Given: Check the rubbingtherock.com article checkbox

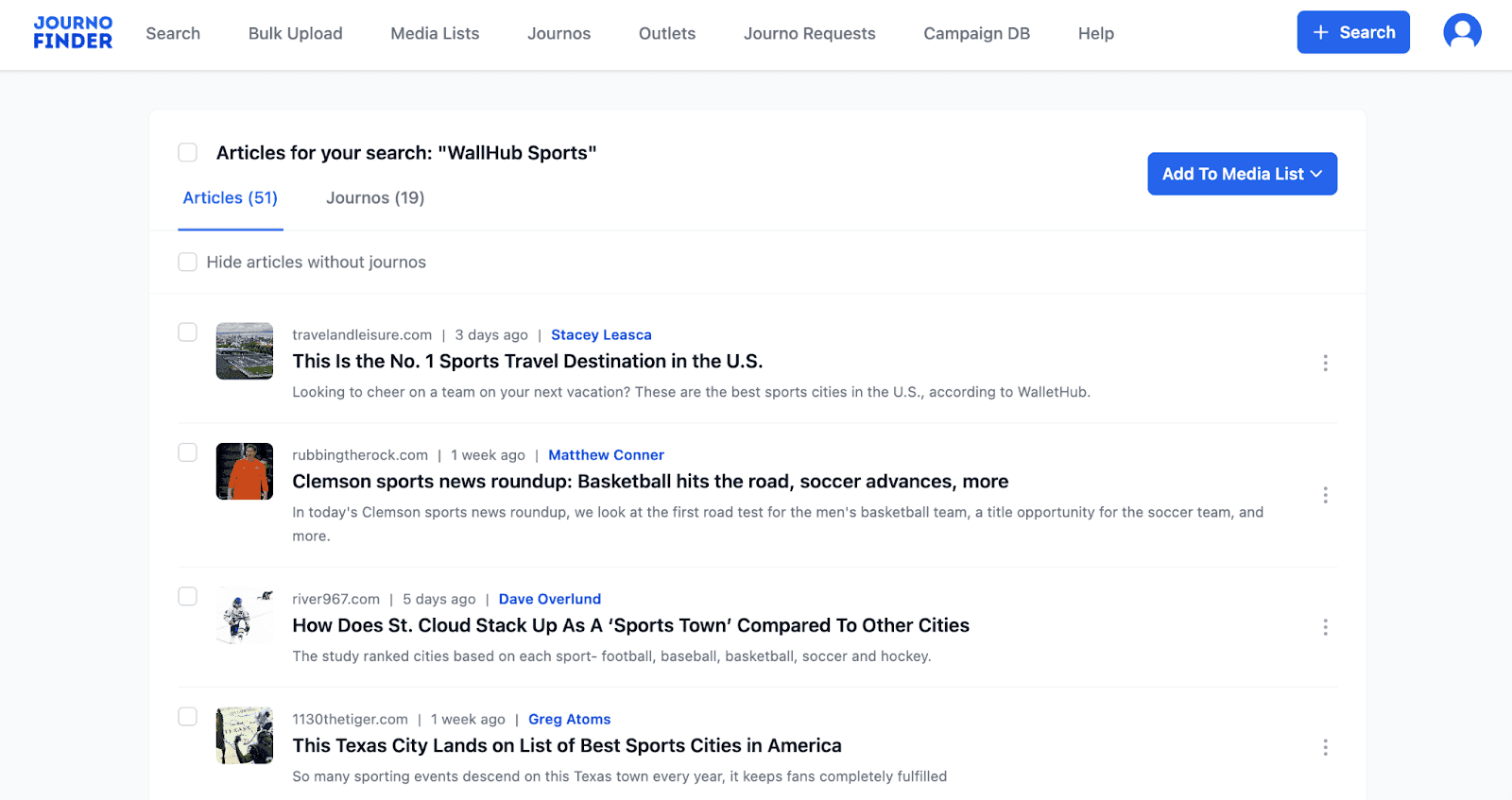Looking at the screenshot, I should click(x=188, y=452).
